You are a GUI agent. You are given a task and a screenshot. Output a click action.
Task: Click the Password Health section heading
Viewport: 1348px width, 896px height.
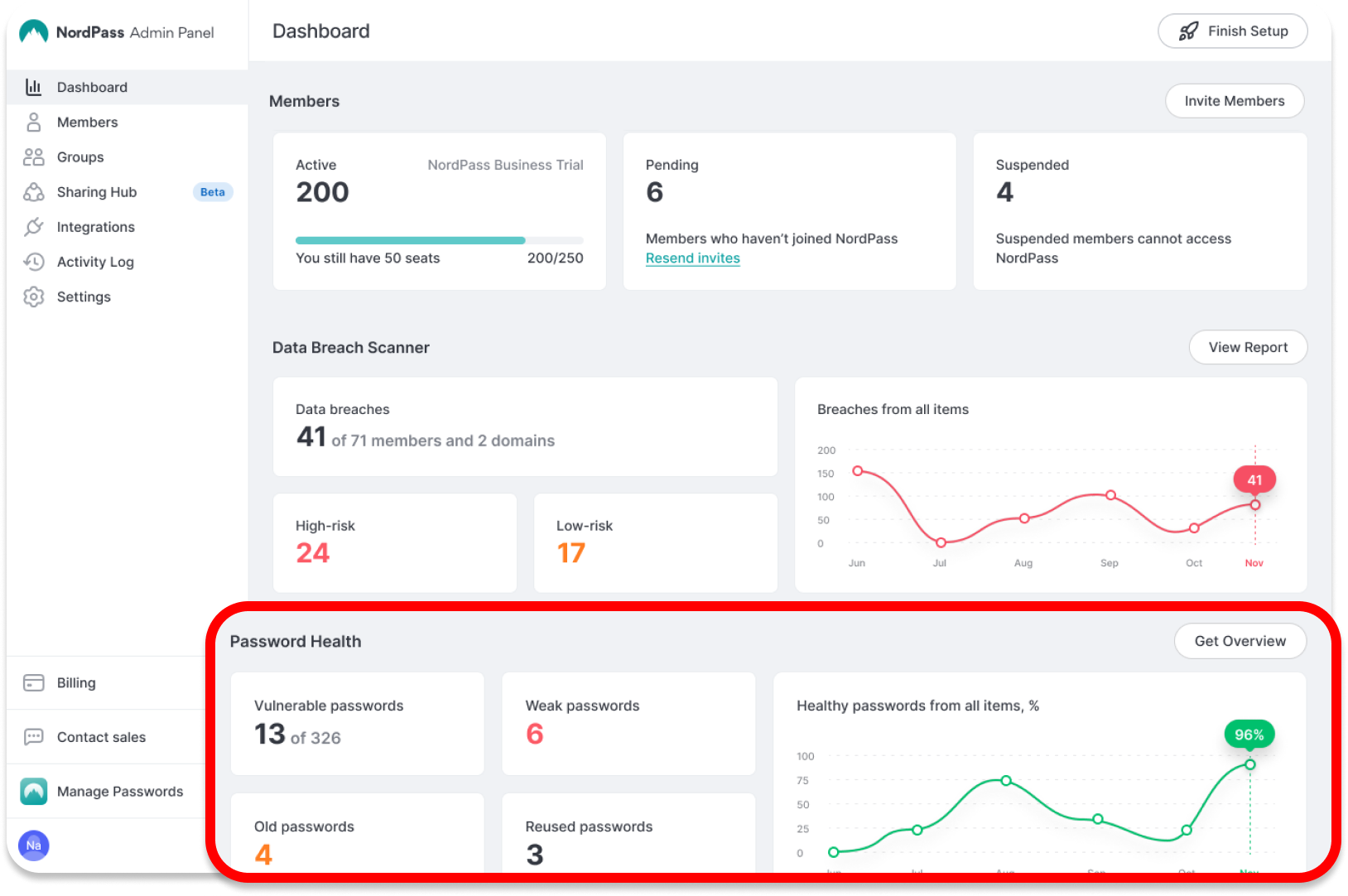click(296, 642)
